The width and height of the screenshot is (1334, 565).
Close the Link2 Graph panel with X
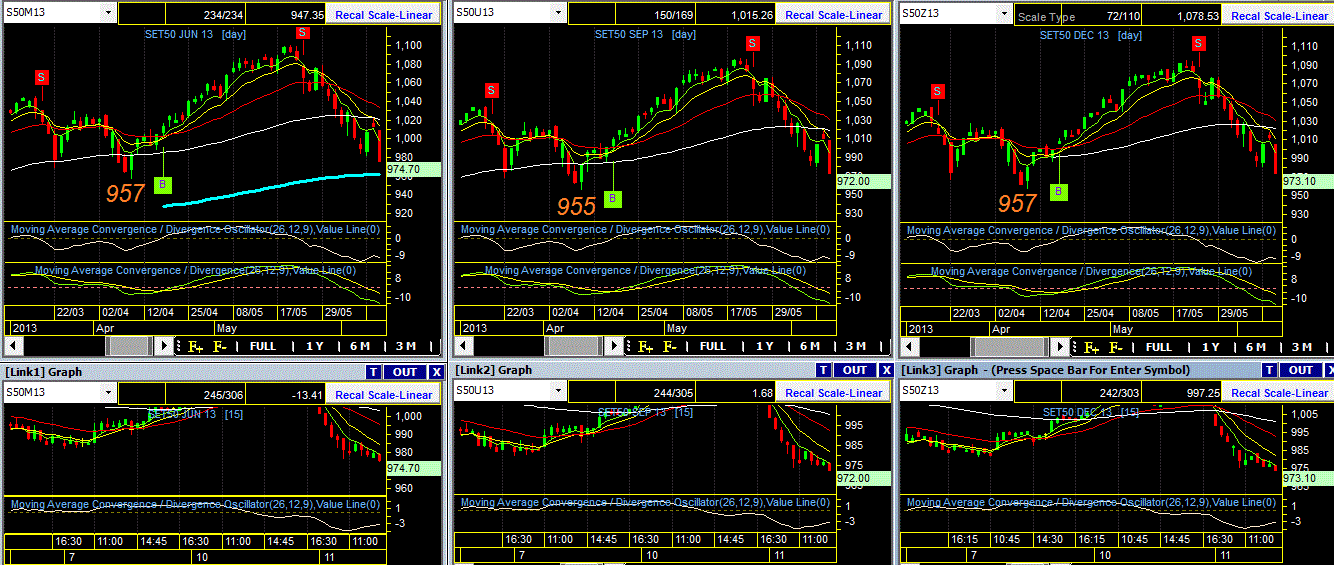tap(888, 370)
